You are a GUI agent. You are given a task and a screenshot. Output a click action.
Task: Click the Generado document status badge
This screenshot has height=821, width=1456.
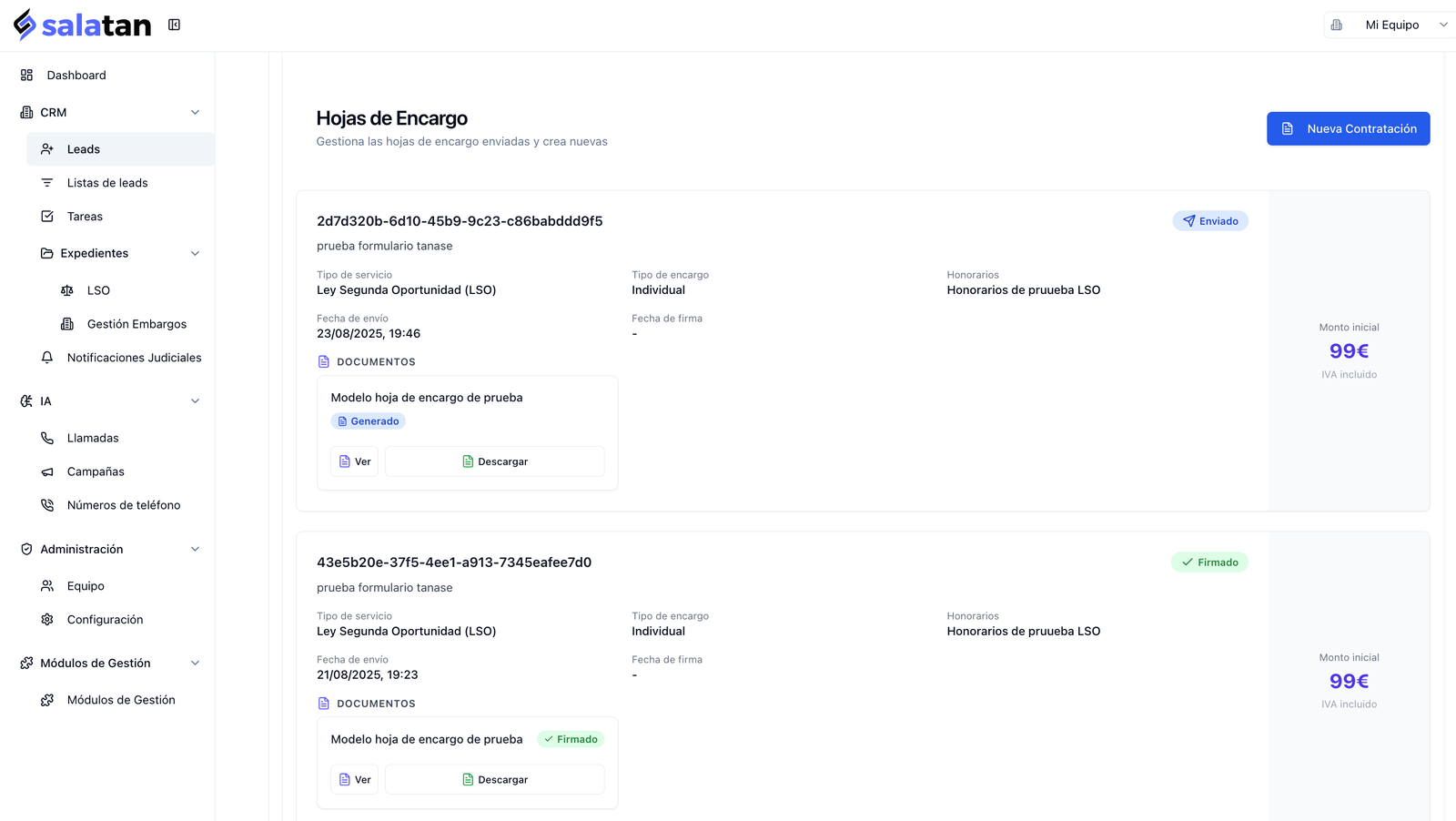click(368, 421)
